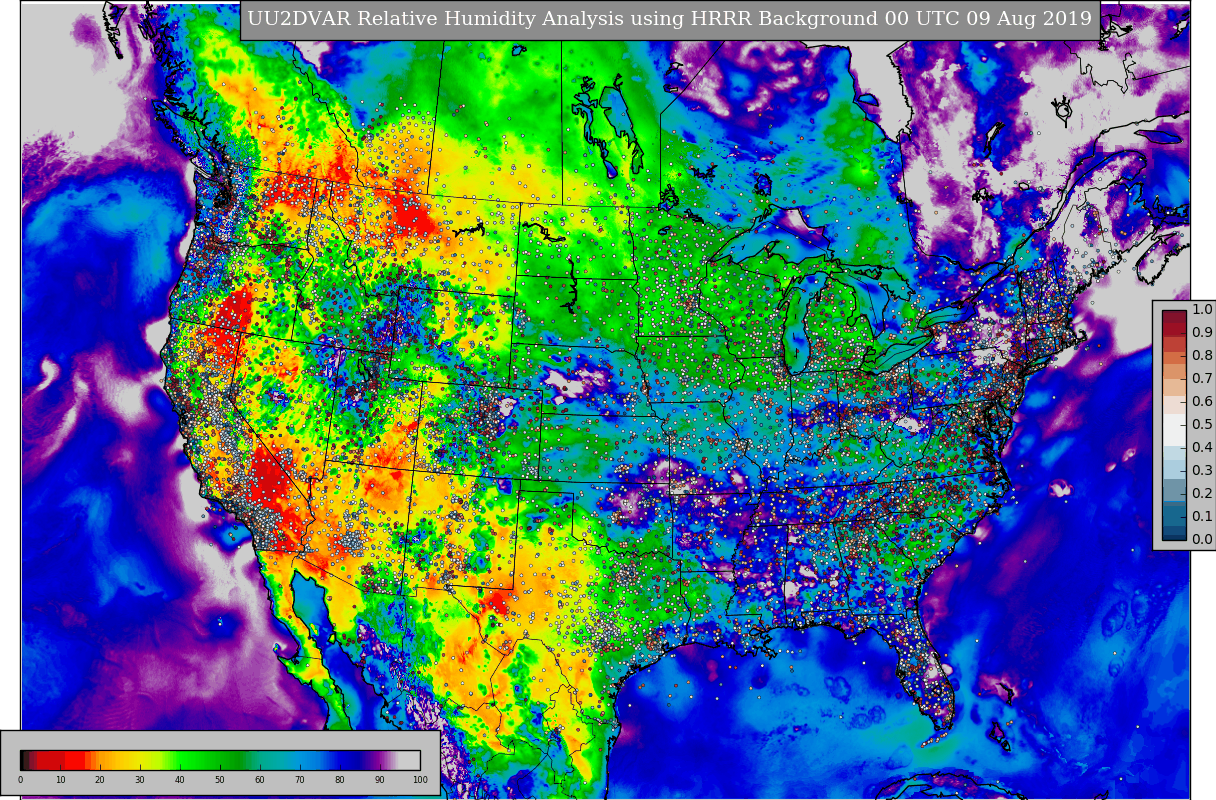
Task: Click the 0.4 label on the vertical colorbar
Action: [1202, 448]
